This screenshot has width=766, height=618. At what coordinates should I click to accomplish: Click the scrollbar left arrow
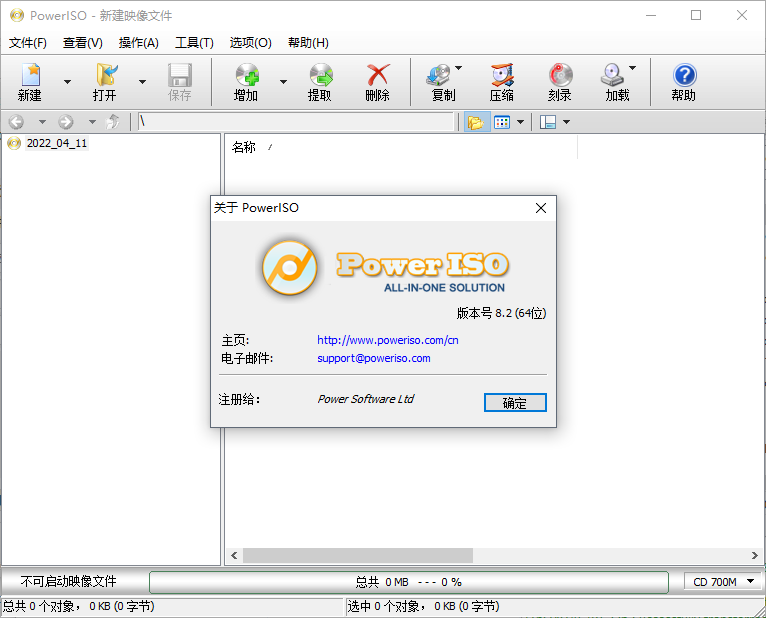(x=234, y=555)
